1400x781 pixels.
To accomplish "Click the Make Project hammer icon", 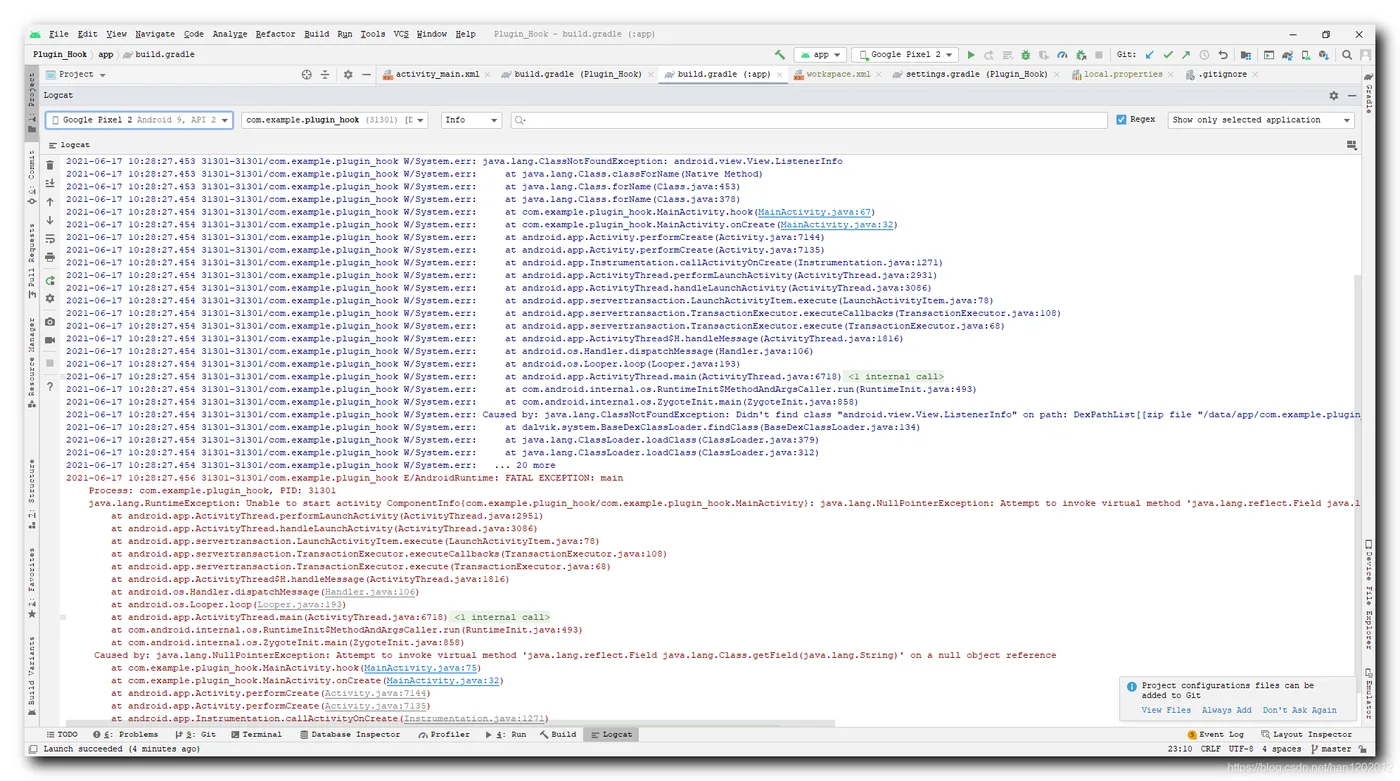I will pos(780,55).
